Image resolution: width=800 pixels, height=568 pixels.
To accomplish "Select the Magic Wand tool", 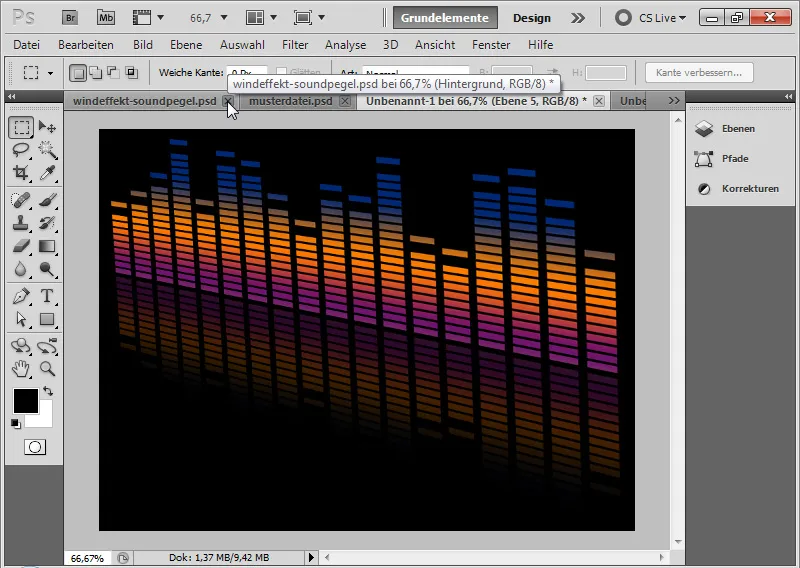I will point(47,150).
